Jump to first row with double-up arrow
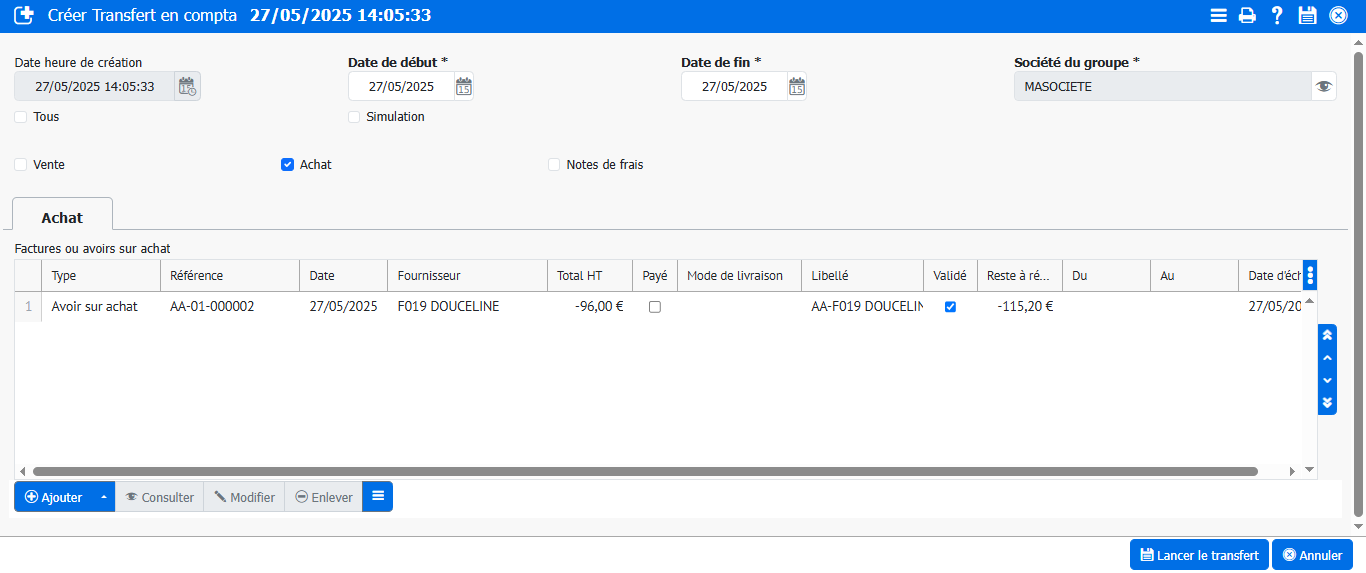This screenshot has height=573, width=1366. 1328,335
